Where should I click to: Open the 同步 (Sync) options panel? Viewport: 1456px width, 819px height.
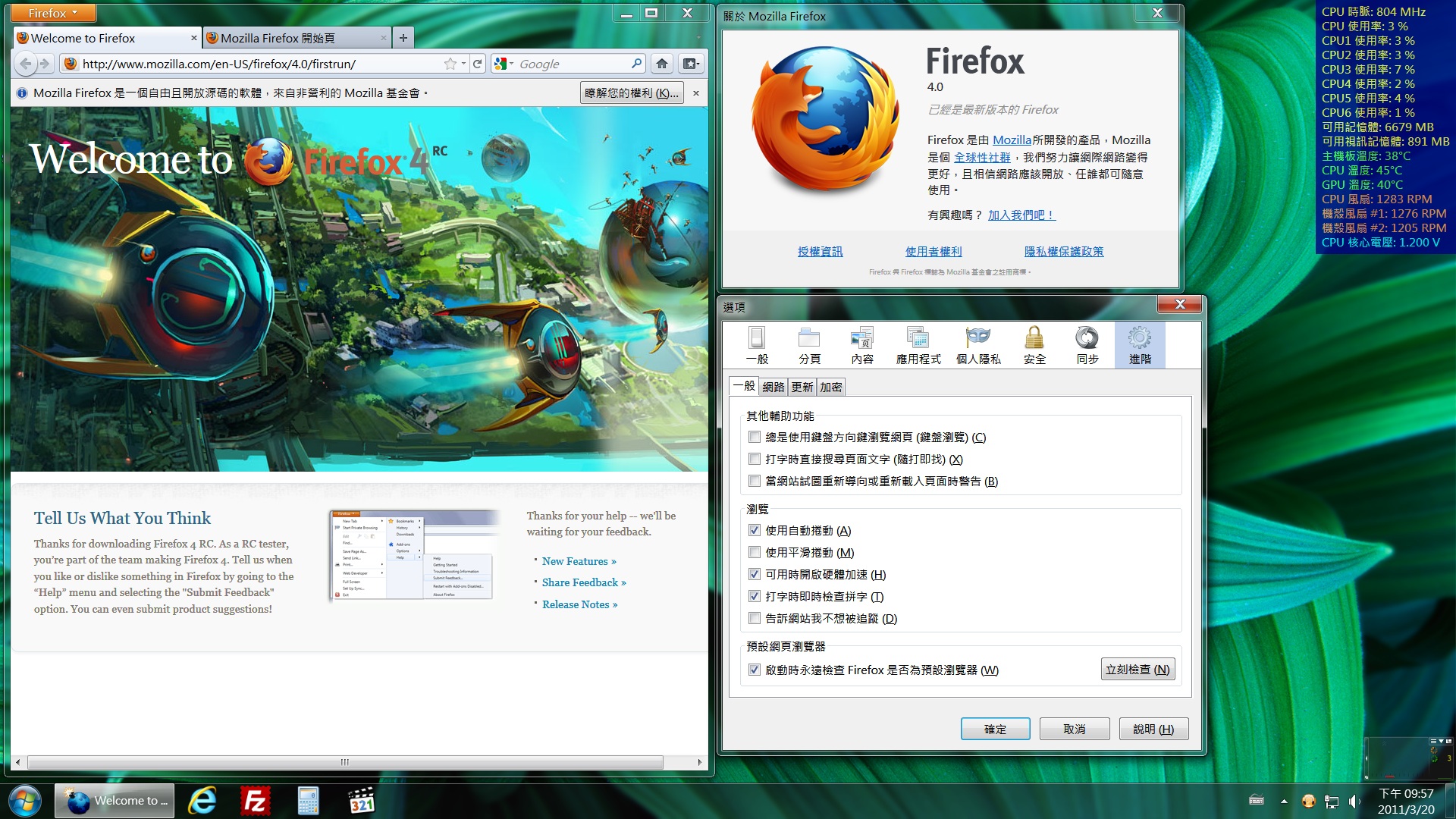1087,345
